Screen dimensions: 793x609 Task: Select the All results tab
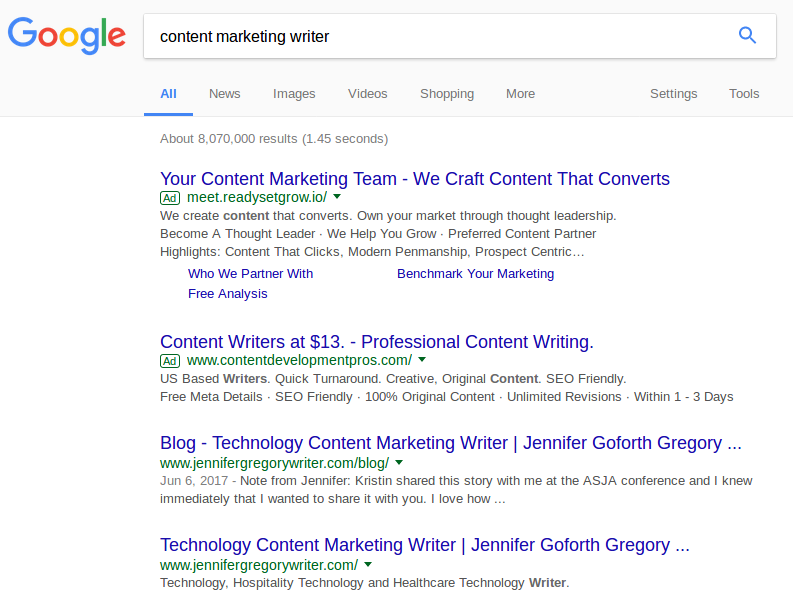click(168, 94)
